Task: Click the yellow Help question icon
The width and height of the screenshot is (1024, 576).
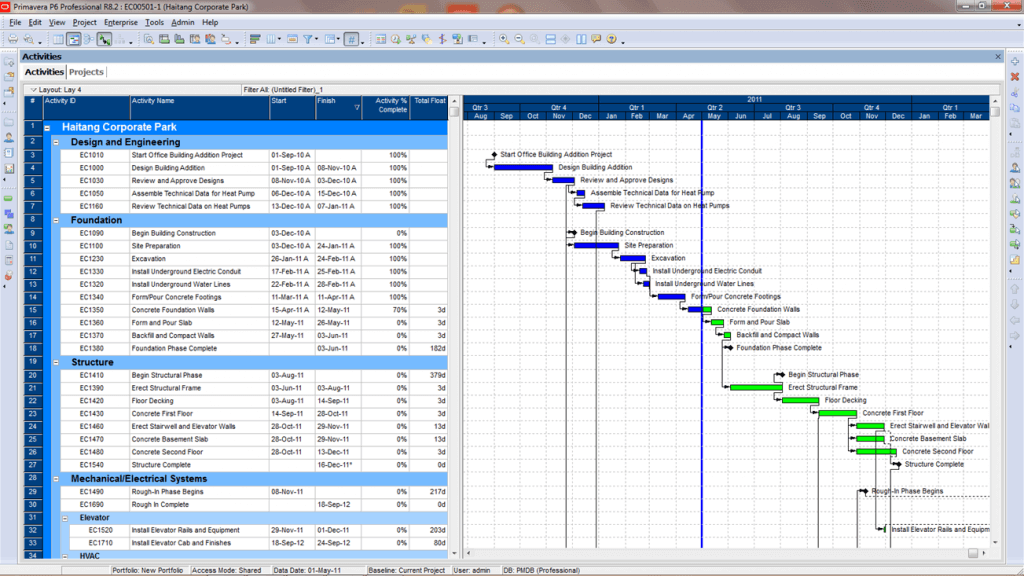Action: (612, 40)
